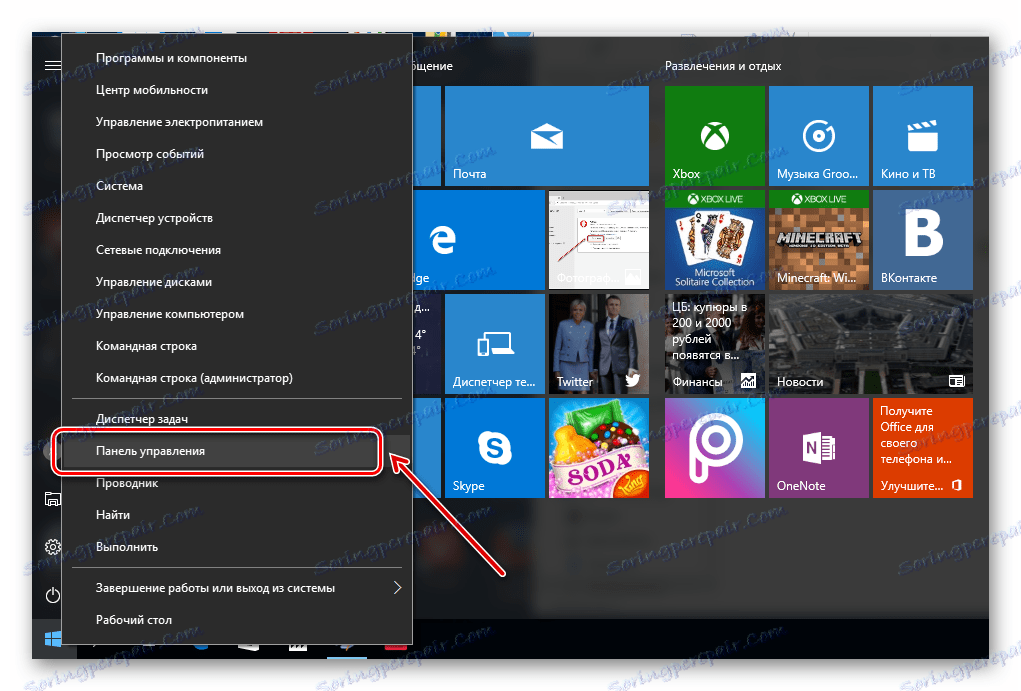Open the Финансы news tile

click(x=714, y=344)
